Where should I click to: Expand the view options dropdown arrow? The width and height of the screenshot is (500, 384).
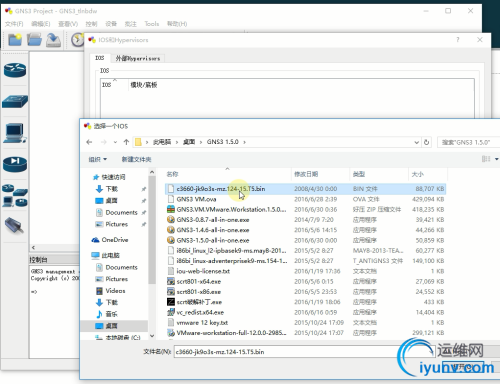pyautogui.click(x=496, y=159)
